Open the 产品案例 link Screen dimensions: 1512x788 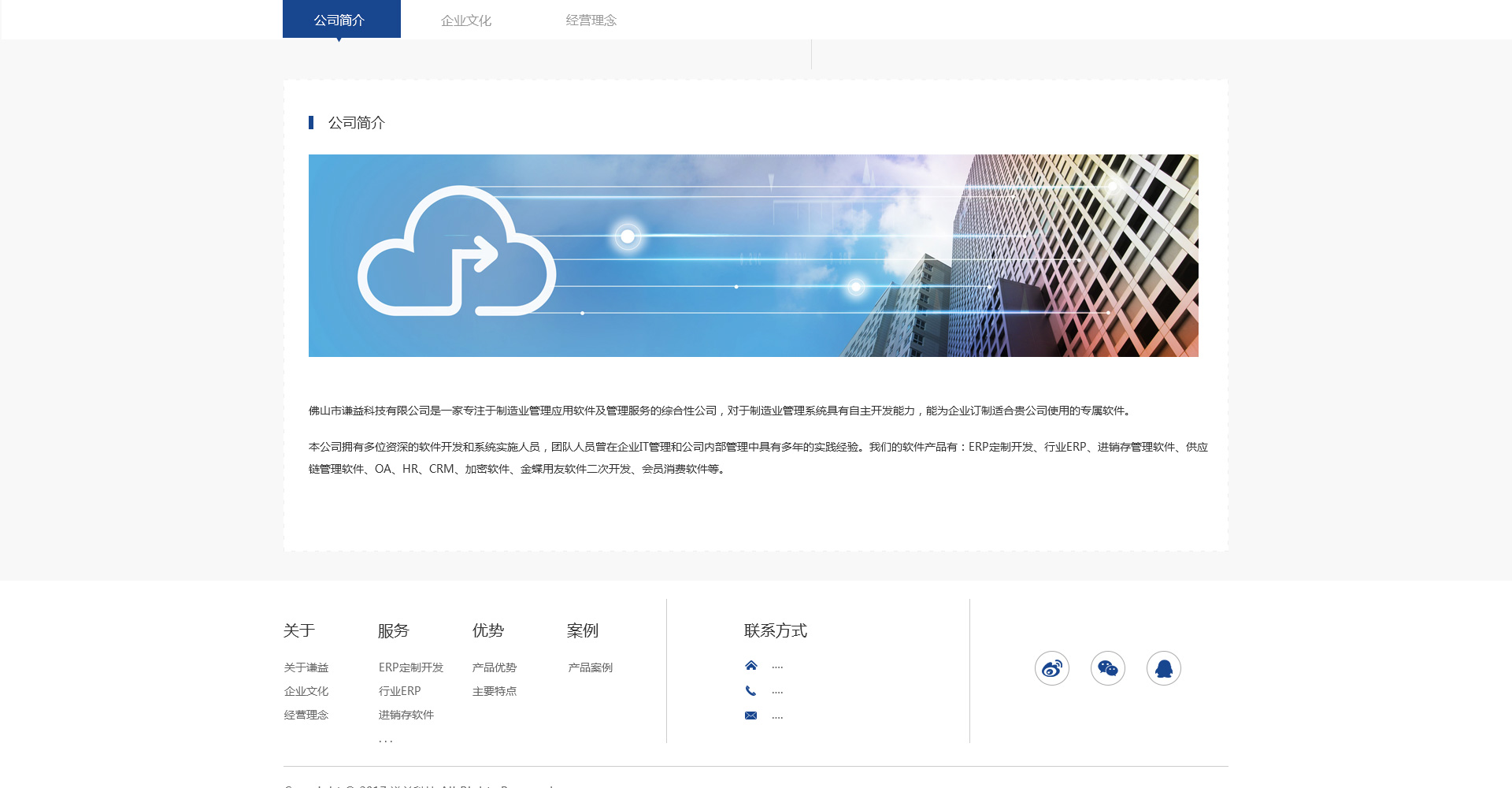pyautogui.click(x=590, y=667)
